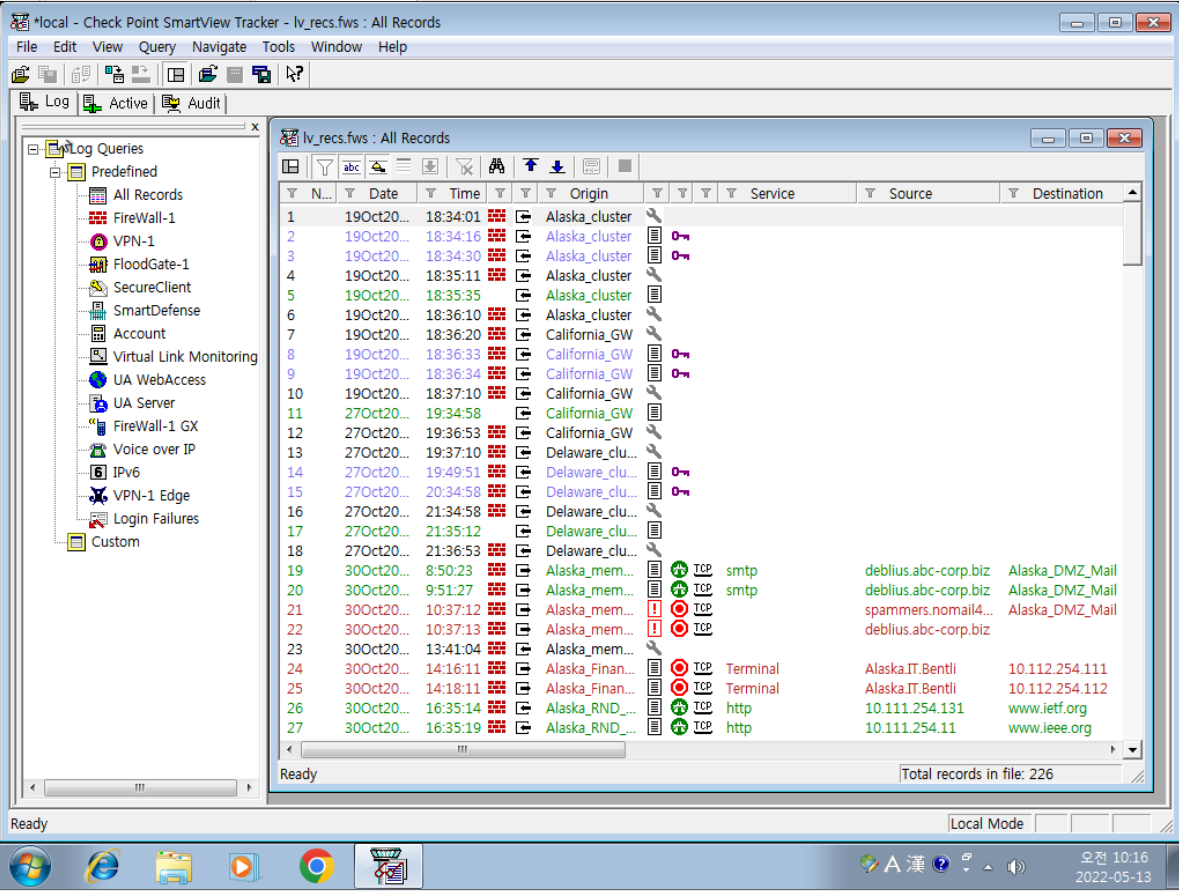
Task: Click destination www.ietf.org in record 26
Action: [x=1047, y=708]
